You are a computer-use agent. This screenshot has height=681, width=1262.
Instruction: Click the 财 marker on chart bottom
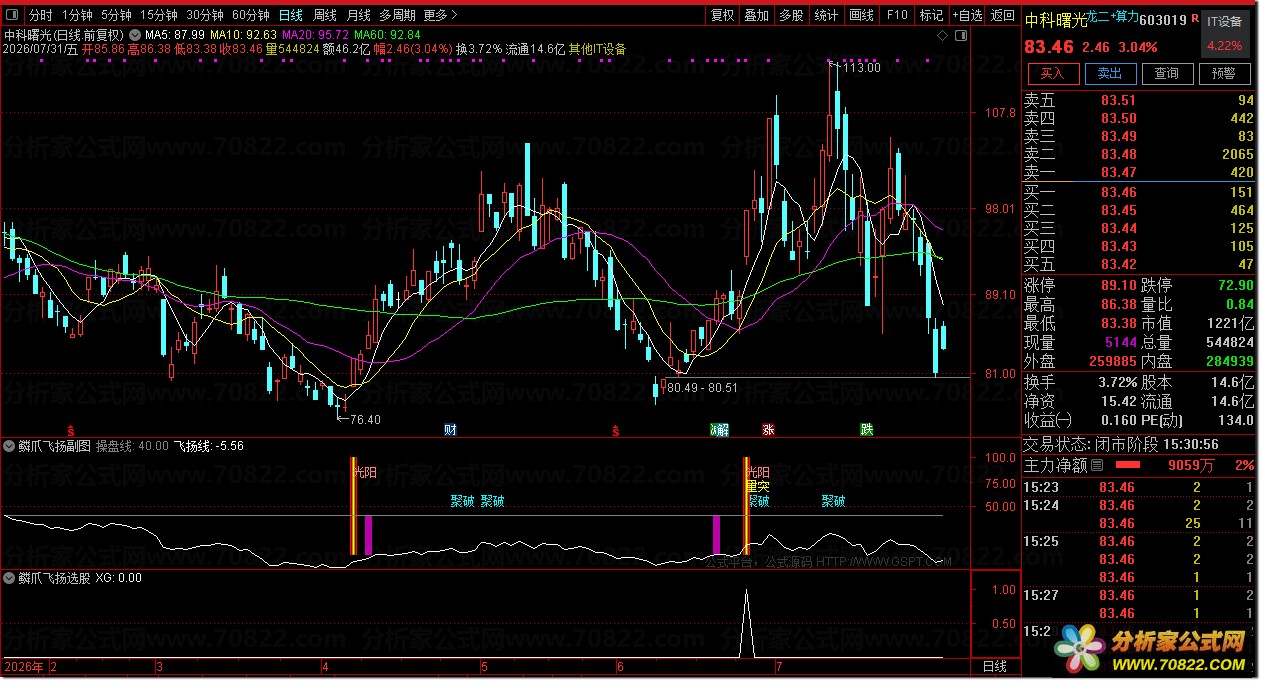point(451,429)
